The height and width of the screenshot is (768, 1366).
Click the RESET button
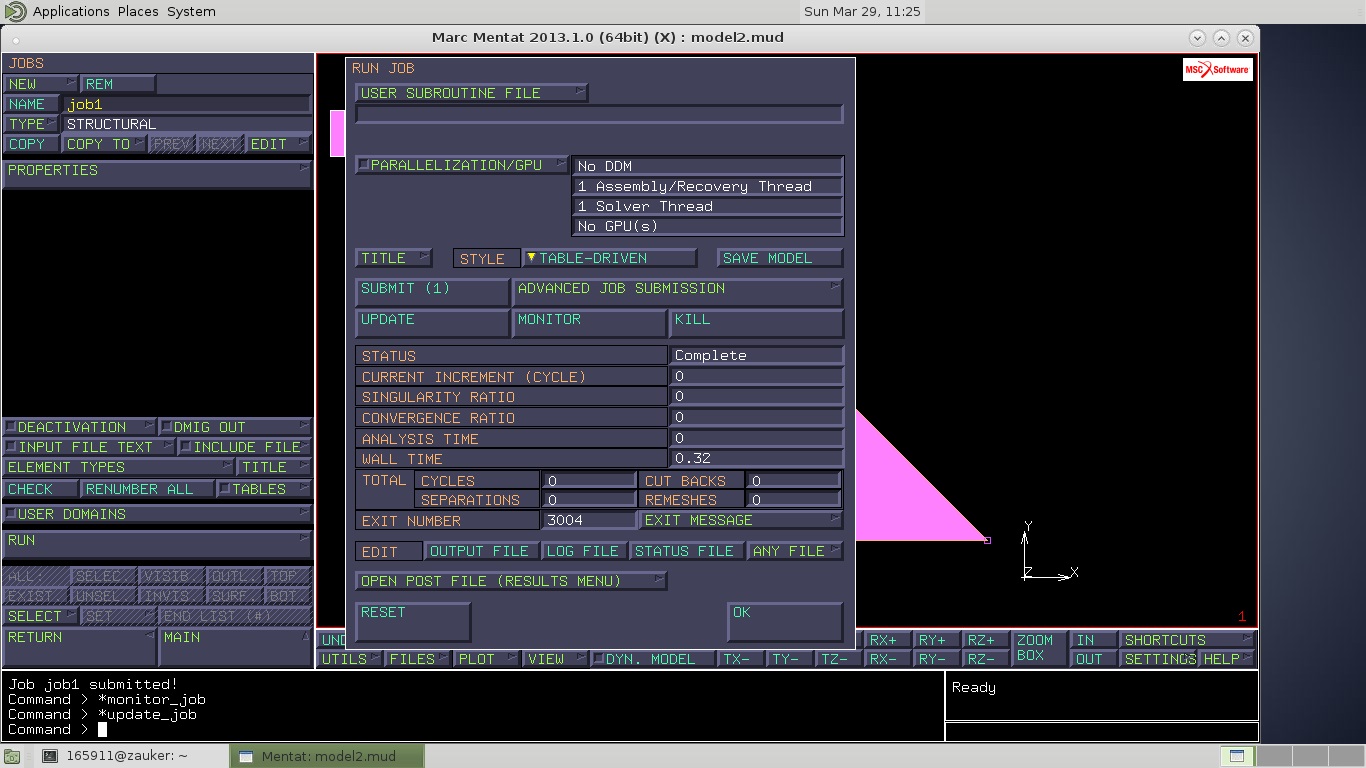[x=413, y=622]
